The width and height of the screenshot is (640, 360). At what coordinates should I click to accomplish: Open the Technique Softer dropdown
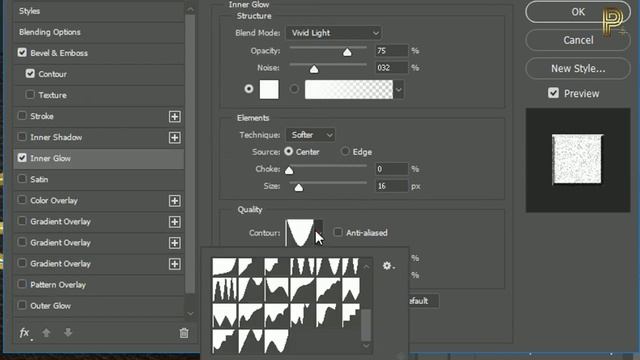(310, 135)
